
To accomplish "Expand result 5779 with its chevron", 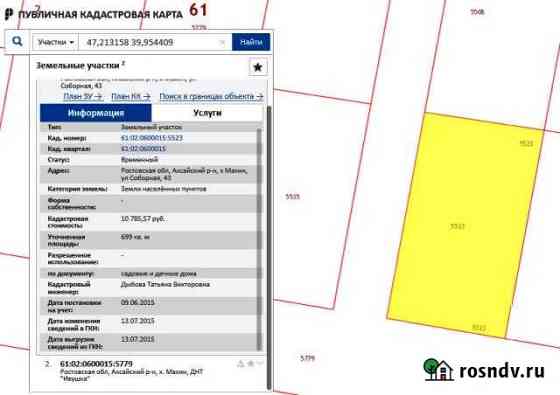I will (260, 364).
